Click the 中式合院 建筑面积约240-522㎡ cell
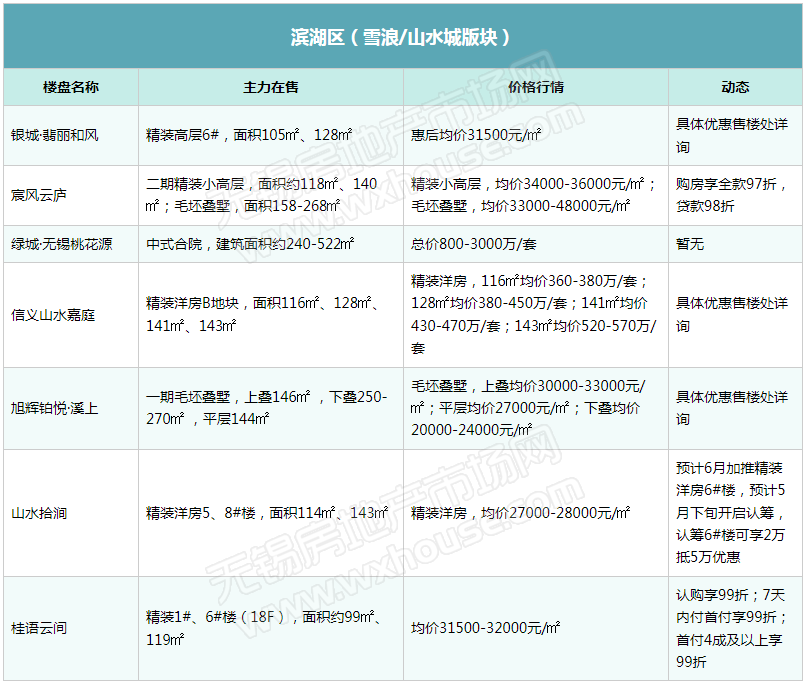This screenshot has height=684, width=807. coord(251,243)
